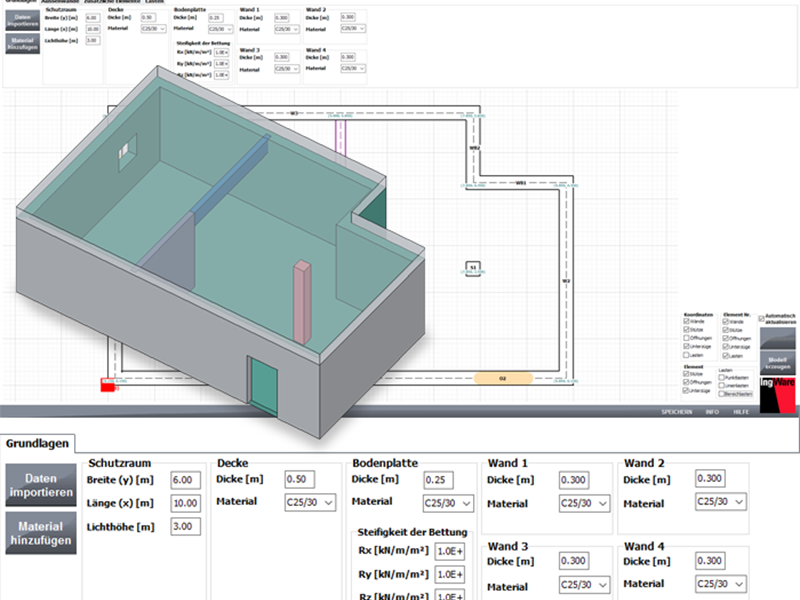The width and height of the screenshot is (800, 600).
Task: Enable Öffnungen checkbox under Koordinaten
Action: click(x=685, y=338)
